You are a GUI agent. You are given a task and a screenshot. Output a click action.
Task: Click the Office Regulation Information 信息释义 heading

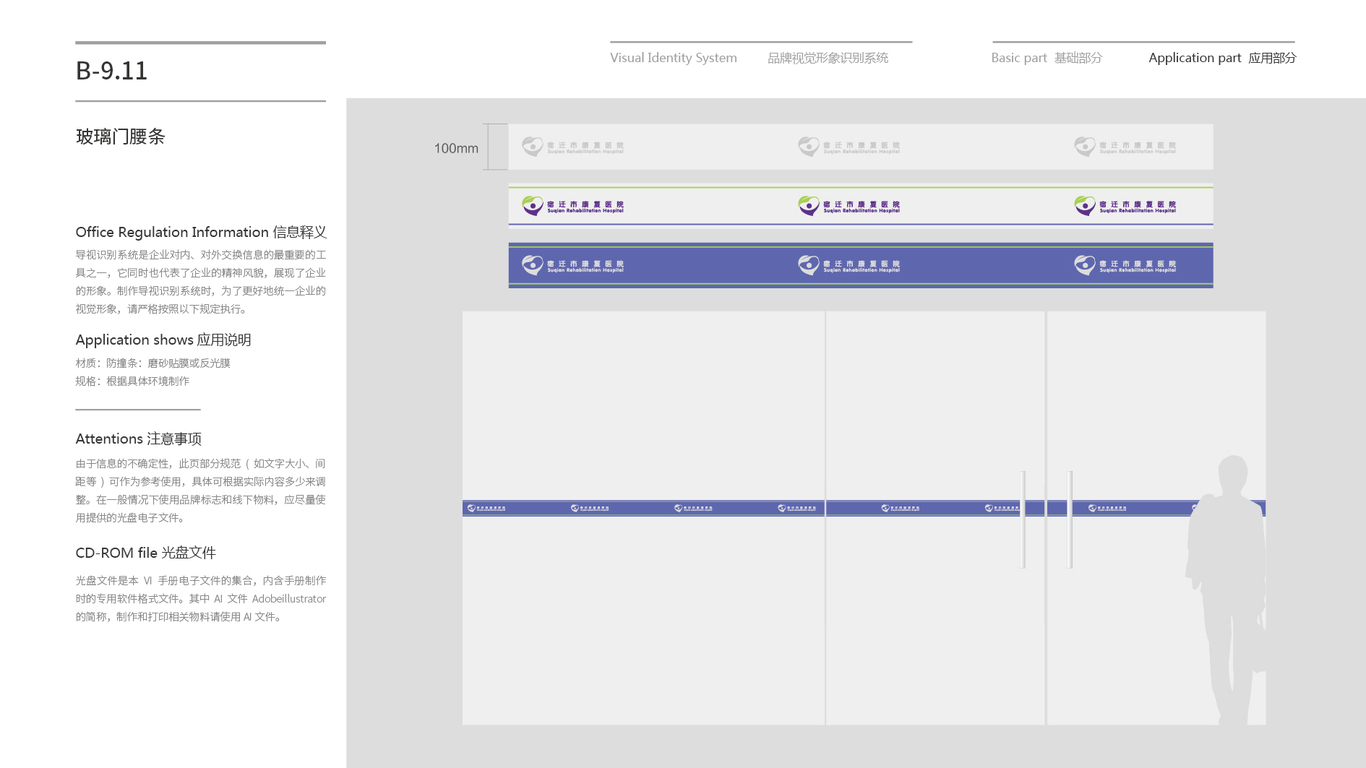201,232
